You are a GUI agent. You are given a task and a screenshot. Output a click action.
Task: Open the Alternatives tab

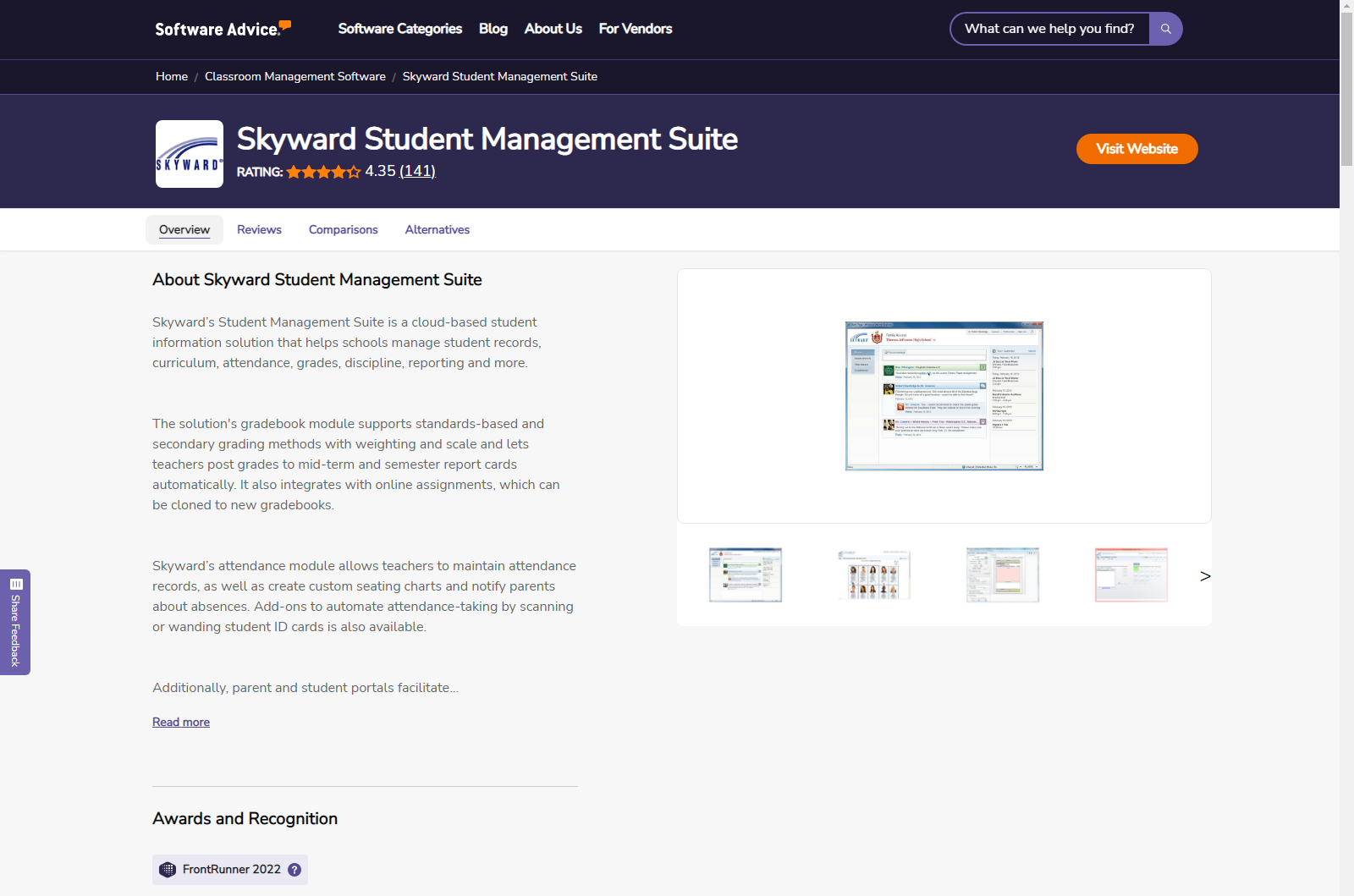pyautogui.click(x=438, y=230)
